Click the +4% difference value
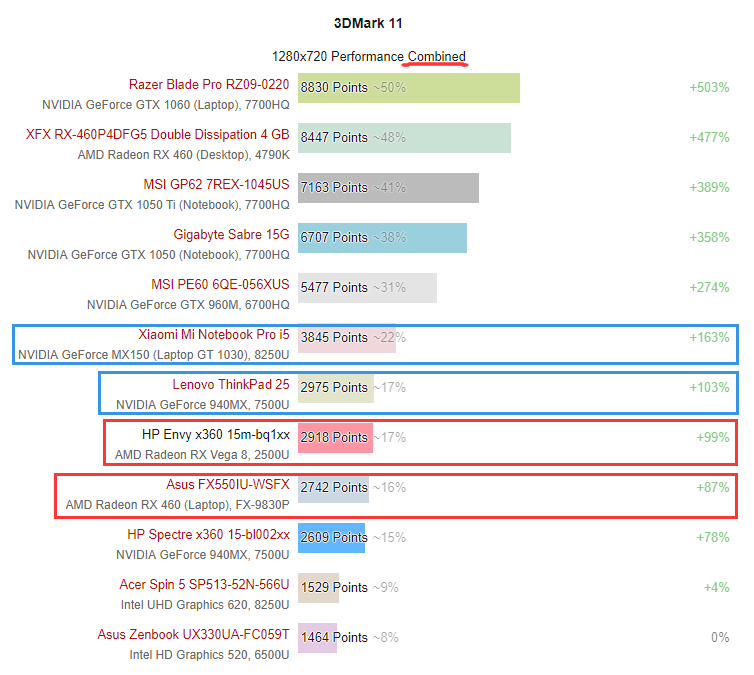754x675 pixels. pos(716,588)
